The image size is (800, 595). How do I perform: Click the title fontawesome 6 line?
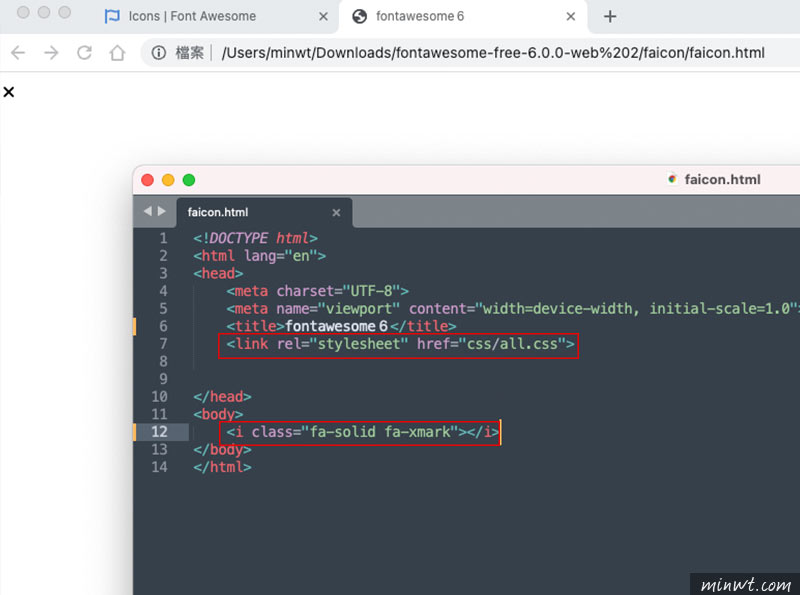[341, 326]
